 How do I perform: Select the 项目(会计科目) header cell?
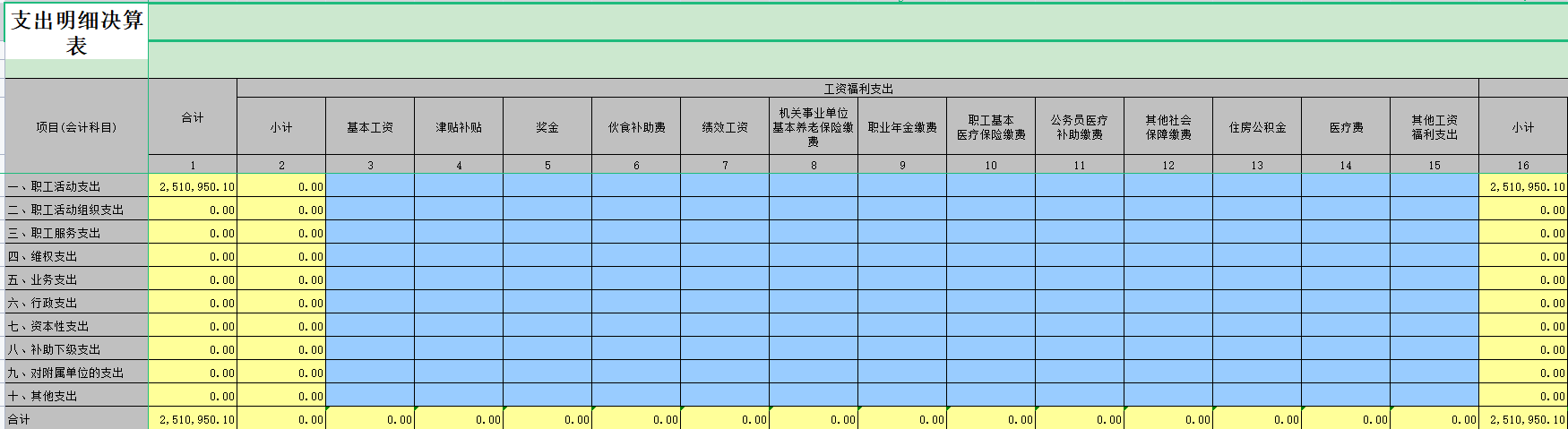click(76, 127)
